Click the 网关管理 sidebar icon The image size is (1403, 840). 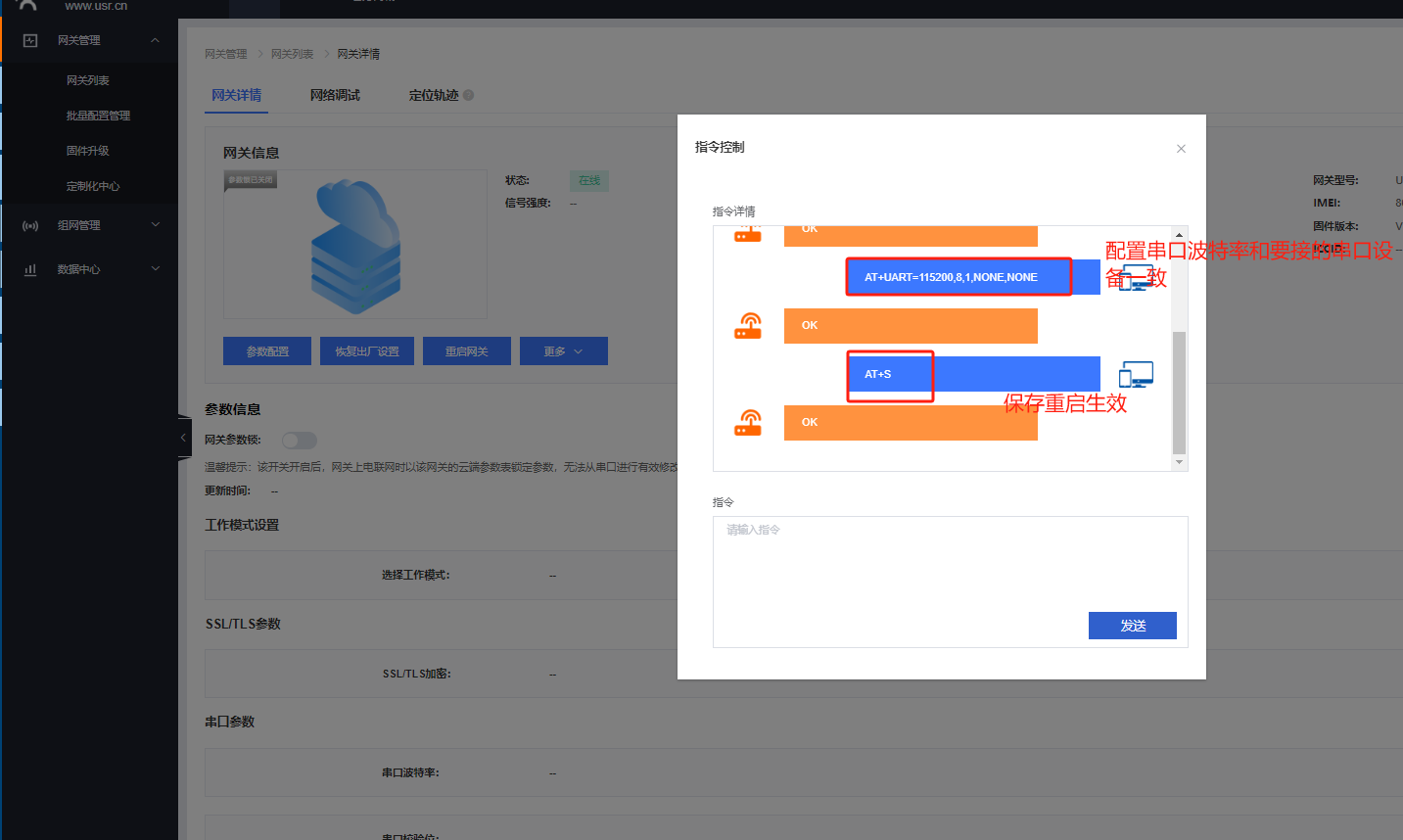coord(30,40)
